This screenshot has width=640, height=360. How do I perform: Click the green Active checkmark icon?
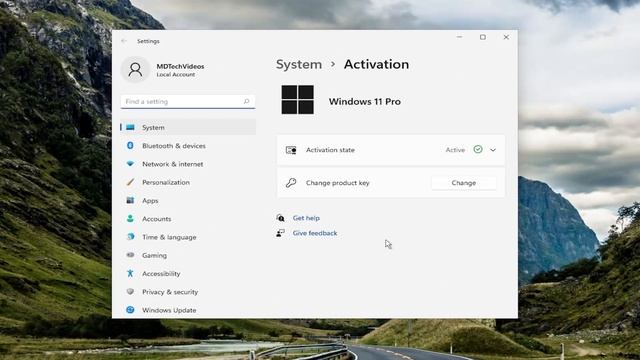point(478,149)
